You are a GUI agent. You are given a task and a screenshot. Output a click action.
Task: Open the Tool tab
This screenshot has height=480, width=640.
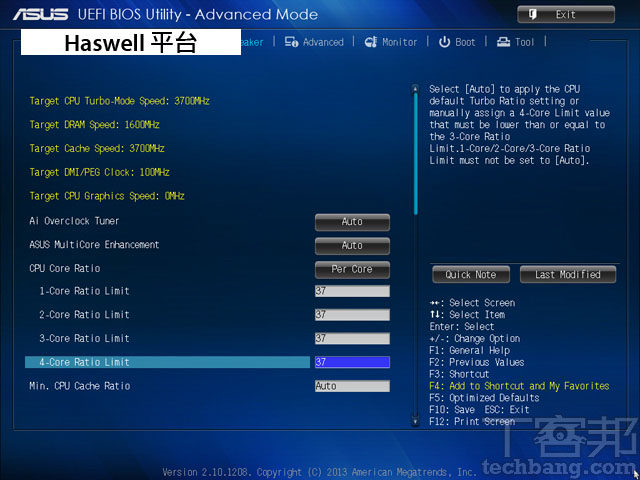515,42
